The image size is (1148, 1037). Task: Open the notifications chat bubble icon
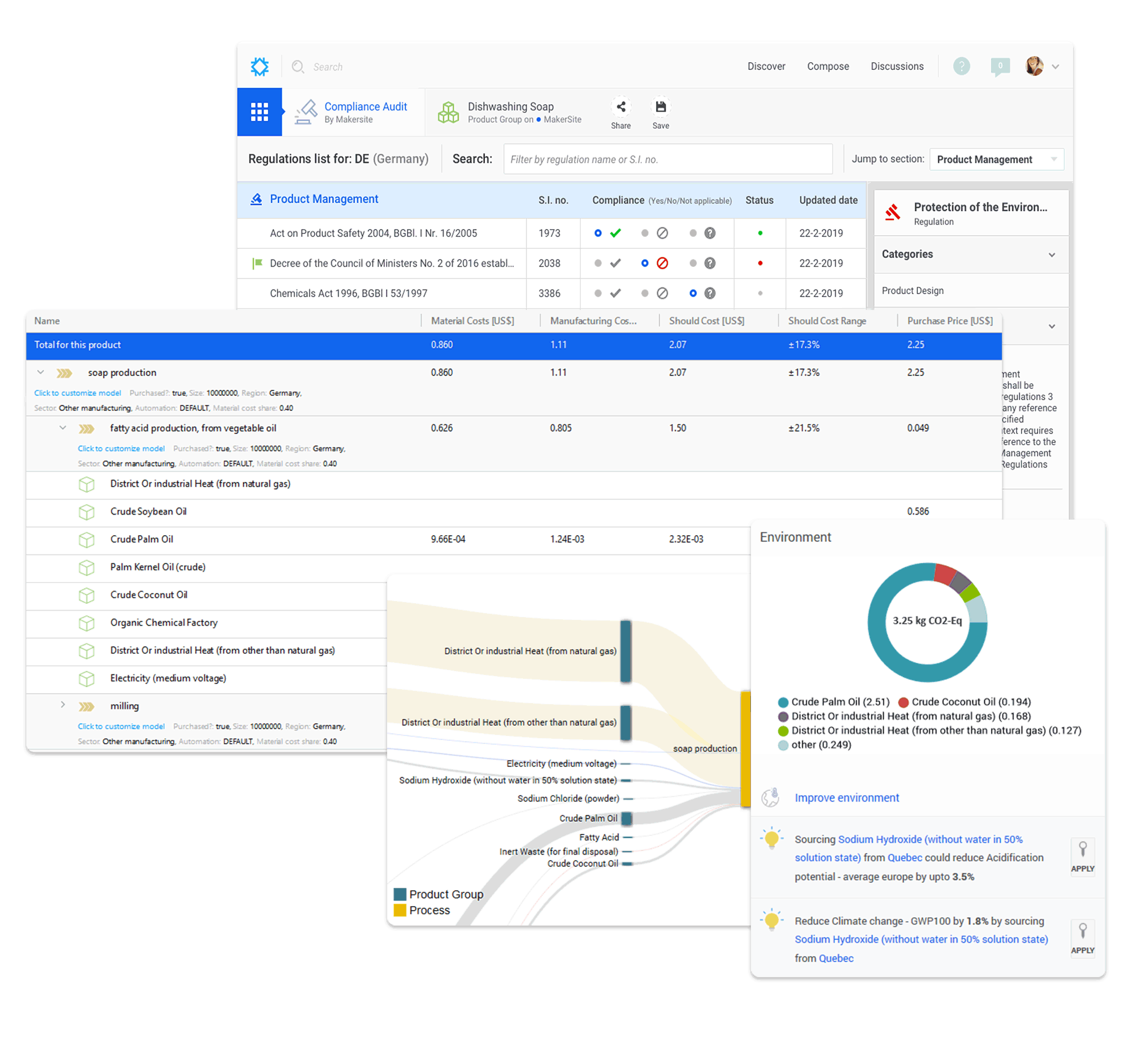[1000, 67]
